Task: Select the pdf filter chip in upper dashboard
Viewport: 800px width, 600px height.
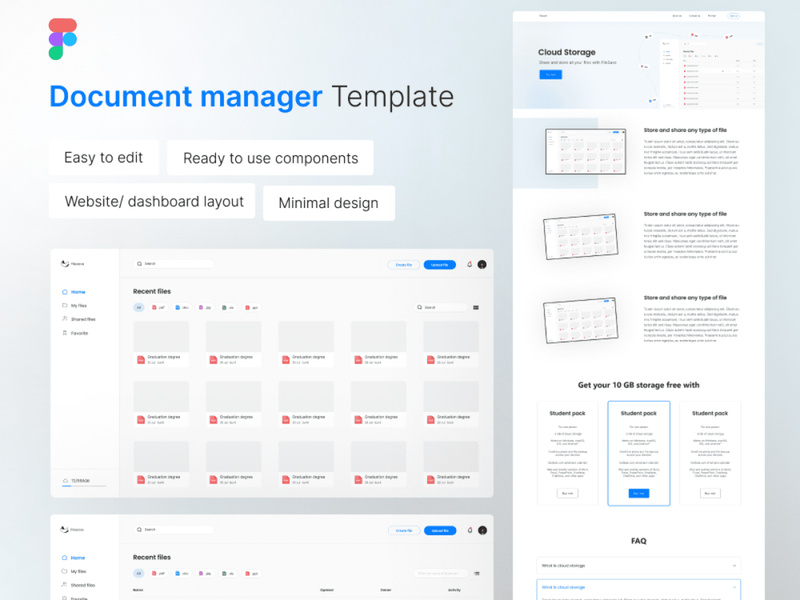Action: (159, 308)
